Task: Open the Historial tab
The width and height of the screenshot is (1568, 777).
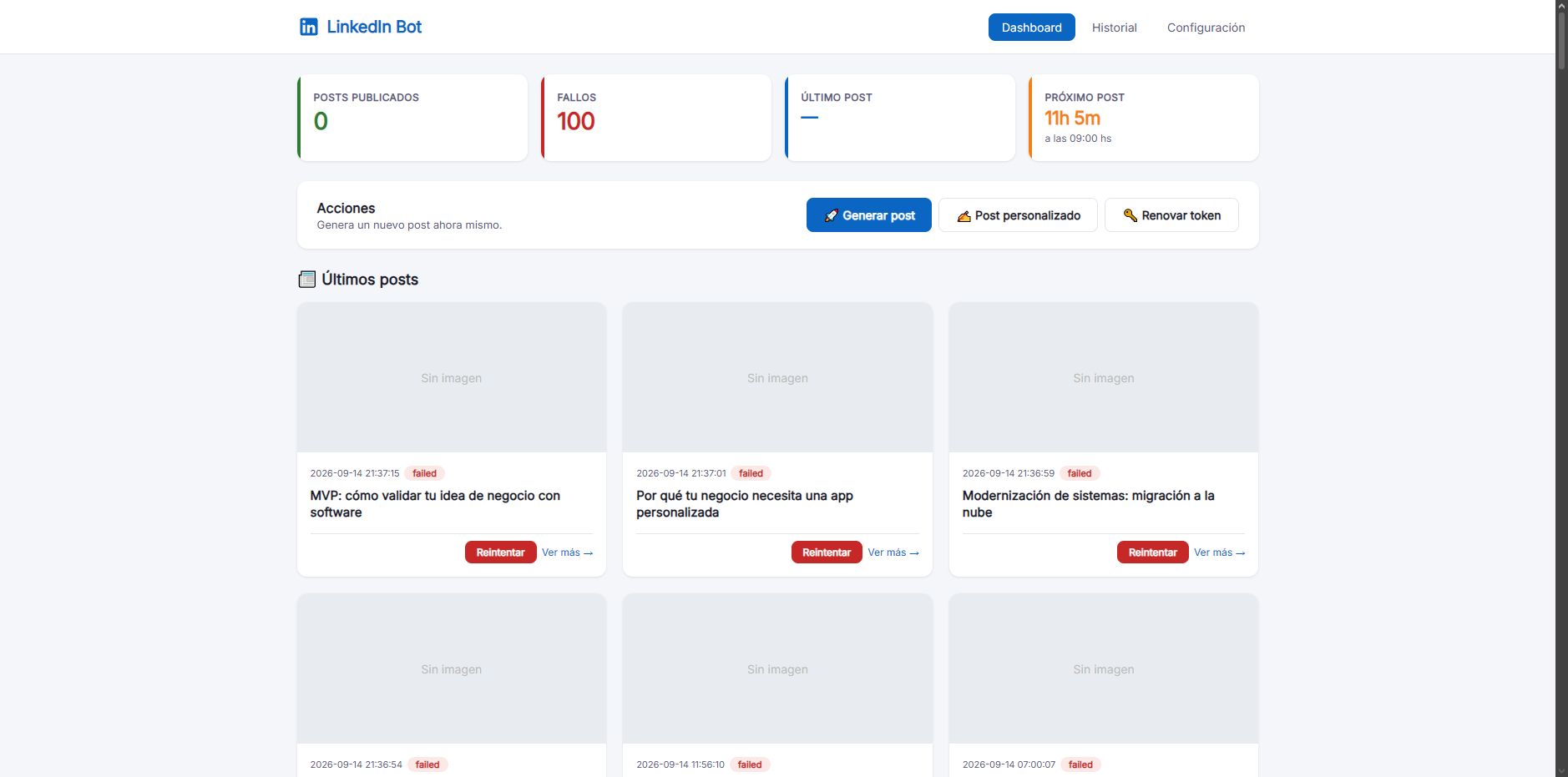Action: pos(1115,28)
